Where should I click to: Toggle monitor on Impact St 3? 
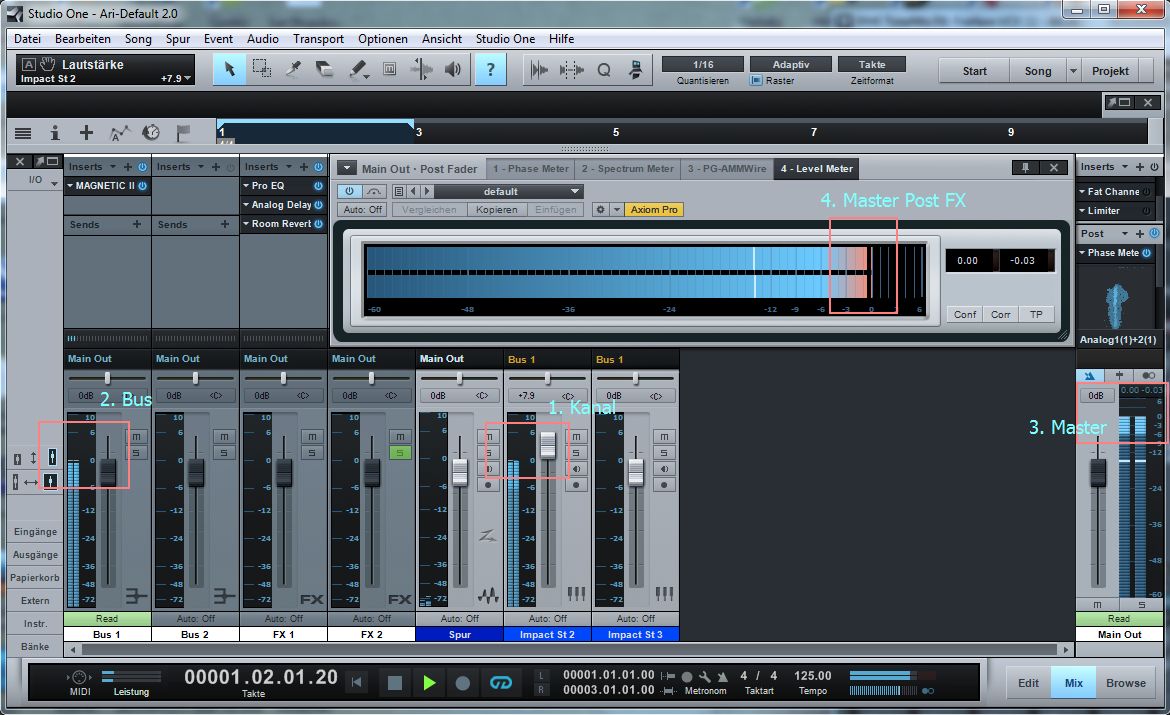click(664, 469)
